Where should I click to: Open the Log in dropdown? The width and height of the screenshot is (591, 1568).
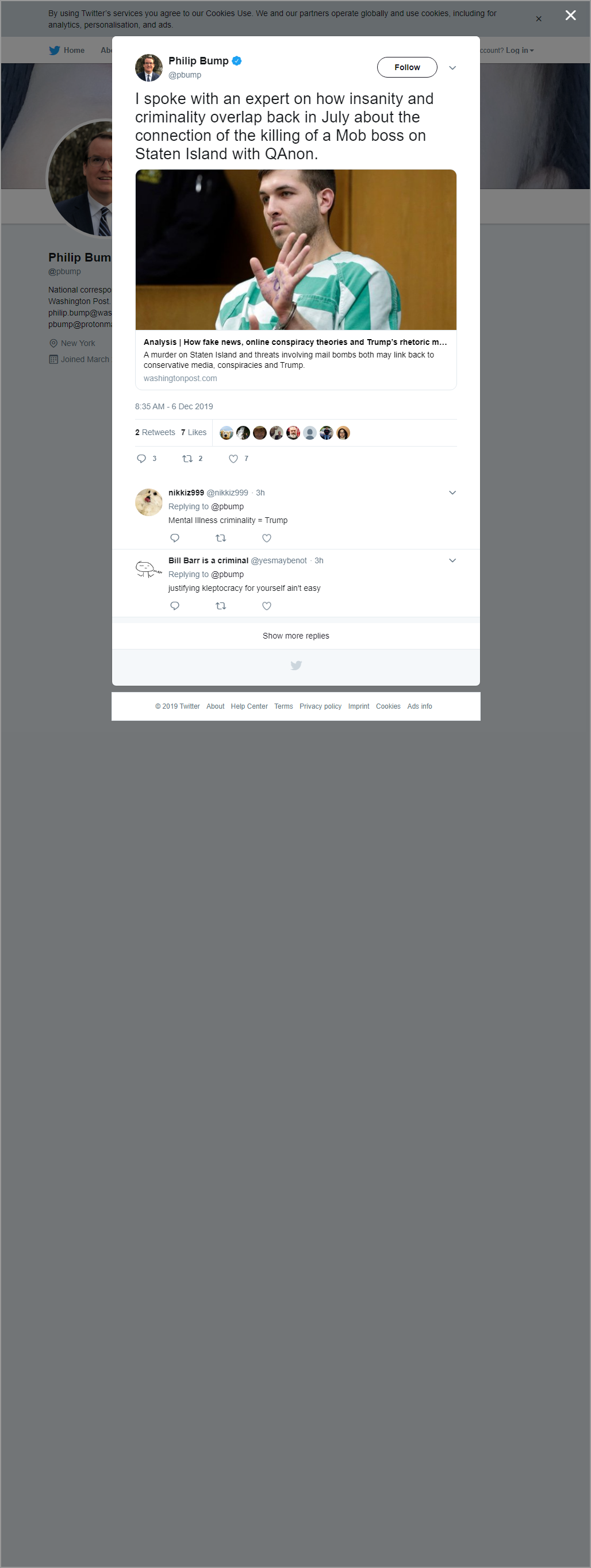(519, 51)
